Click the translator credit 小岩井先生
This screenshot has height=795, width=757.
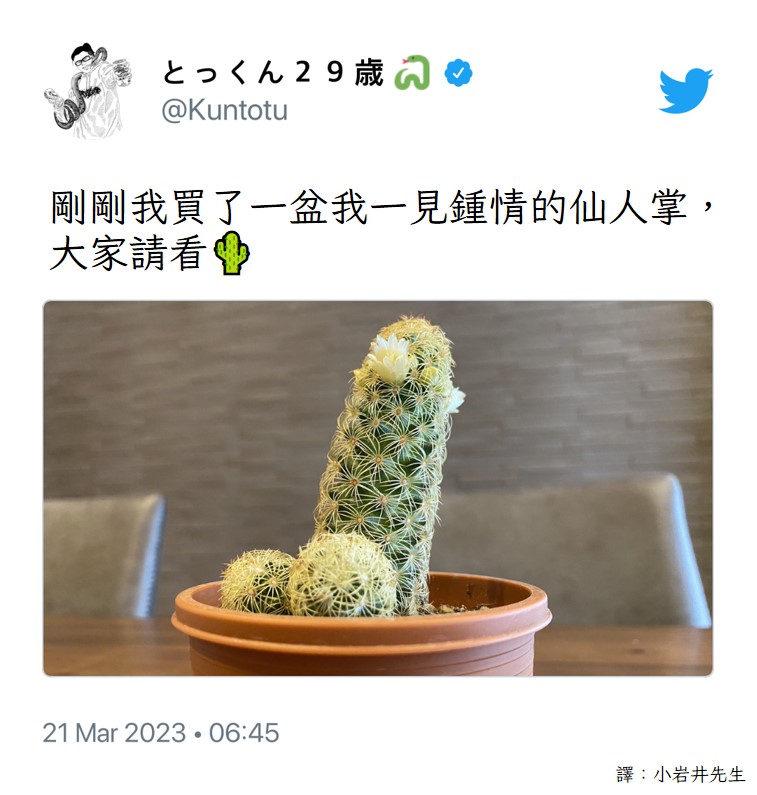click(x=699, y=774)
